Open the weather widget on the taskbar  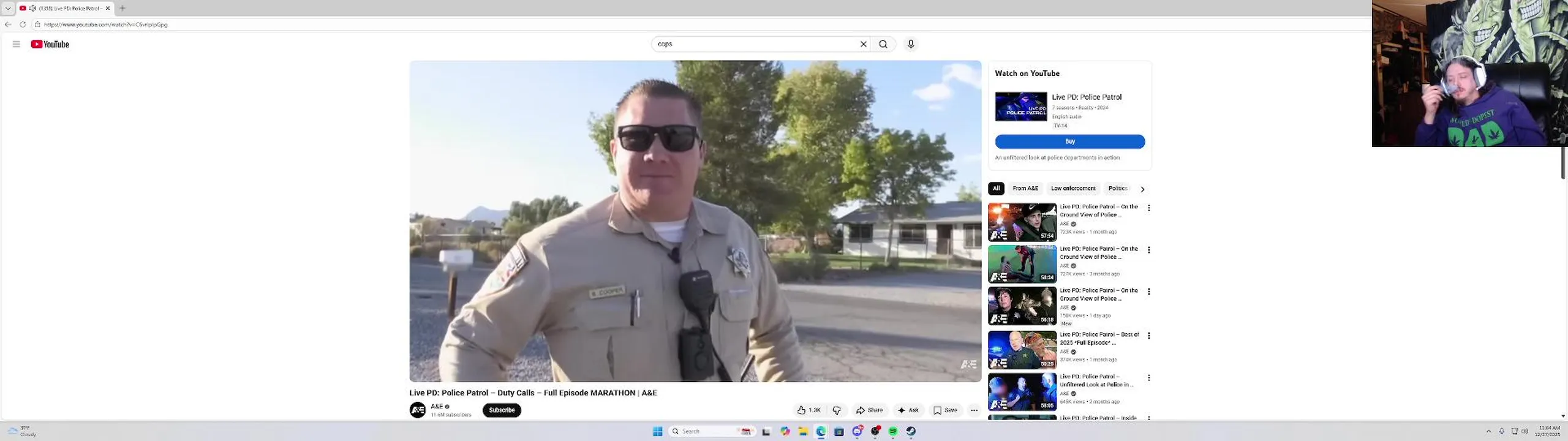[22, 431]
